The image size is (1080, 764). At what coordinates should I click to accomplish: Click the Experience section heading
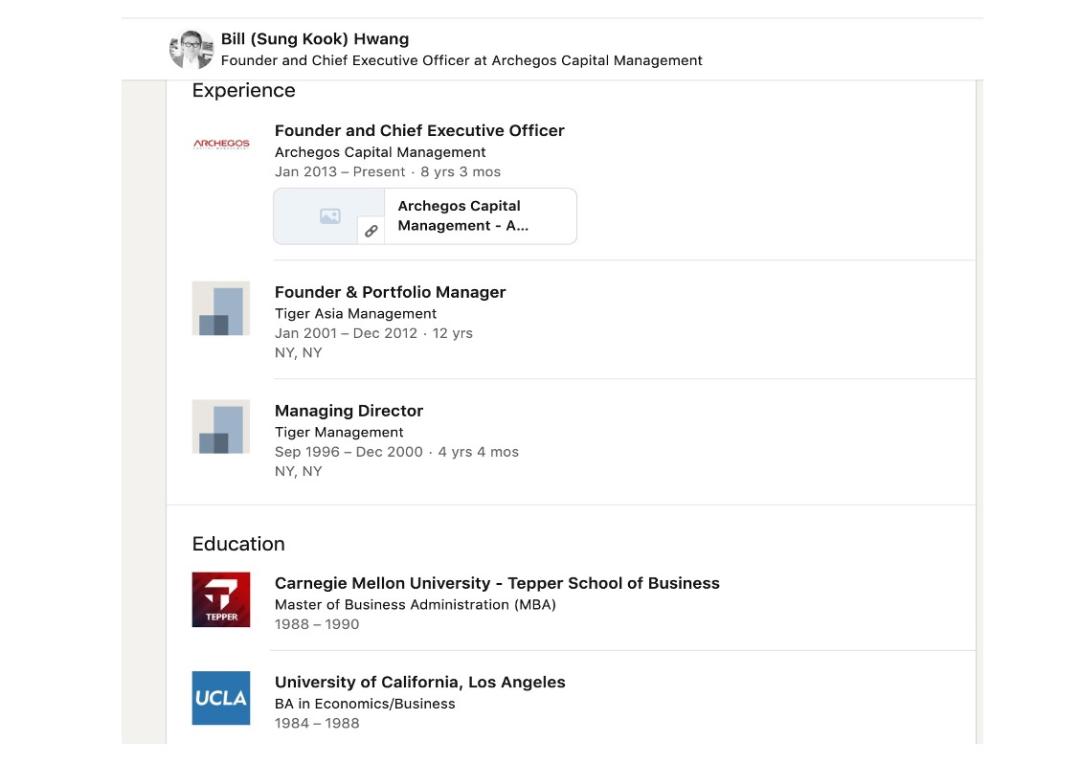click(244, 90)
